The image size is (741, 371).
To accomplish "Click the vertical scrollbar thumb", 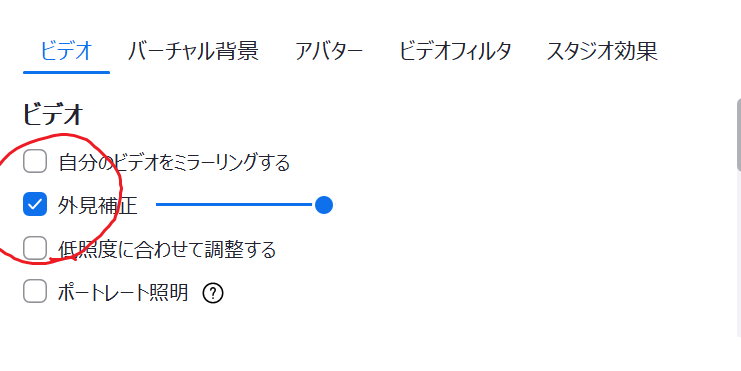I will (x=738, y=135).
